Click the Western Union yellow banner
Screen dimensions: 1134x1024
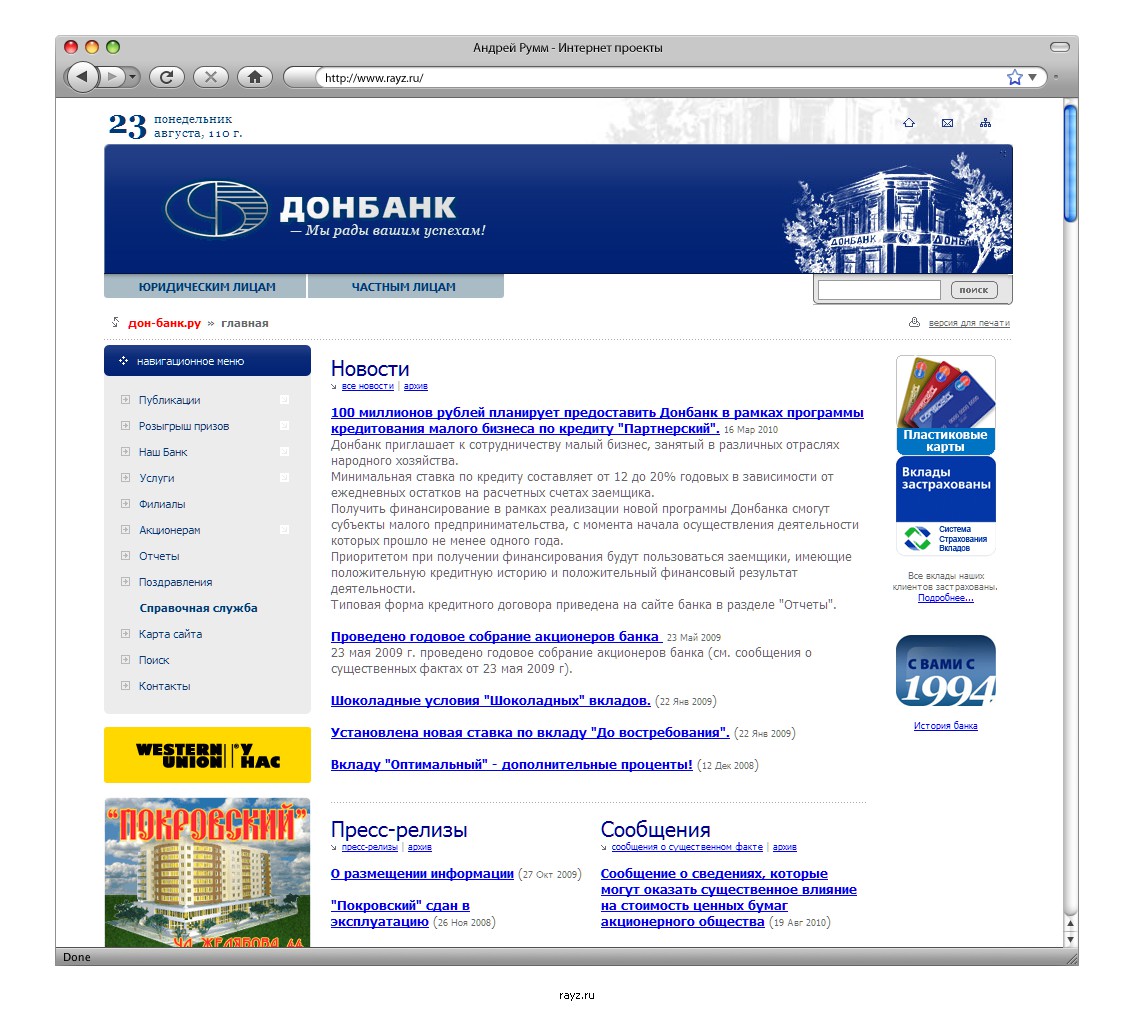pyautogui.click(x=208, y=755)
